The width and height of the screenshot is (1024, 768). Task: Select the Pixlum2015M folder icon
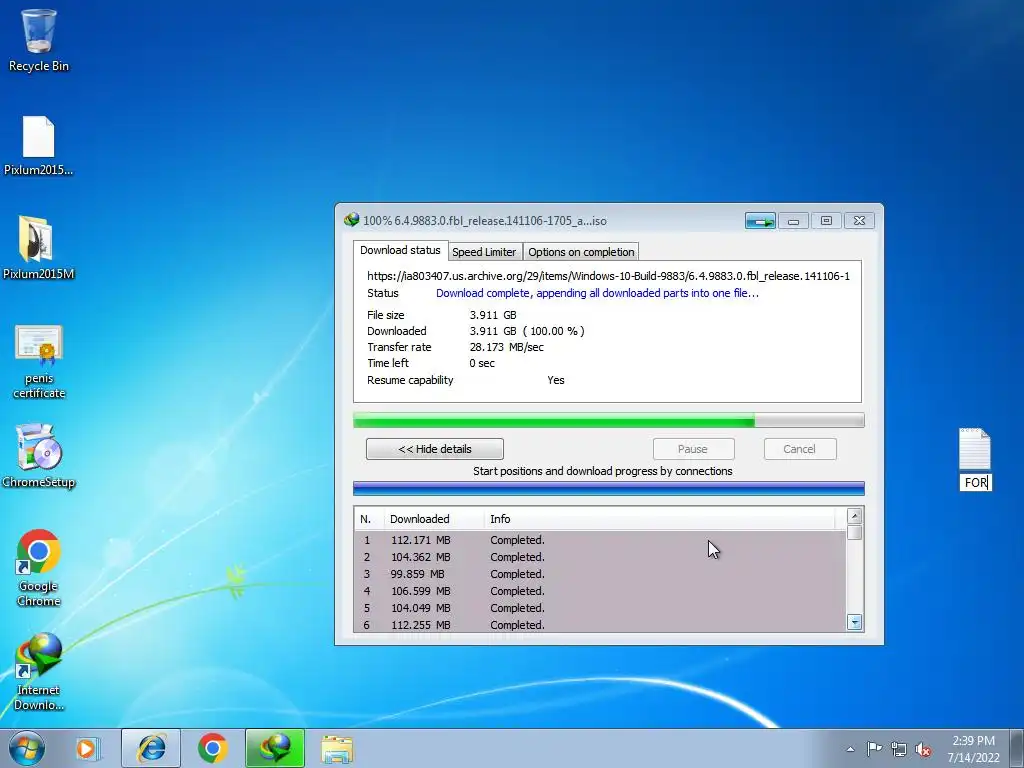39,248
